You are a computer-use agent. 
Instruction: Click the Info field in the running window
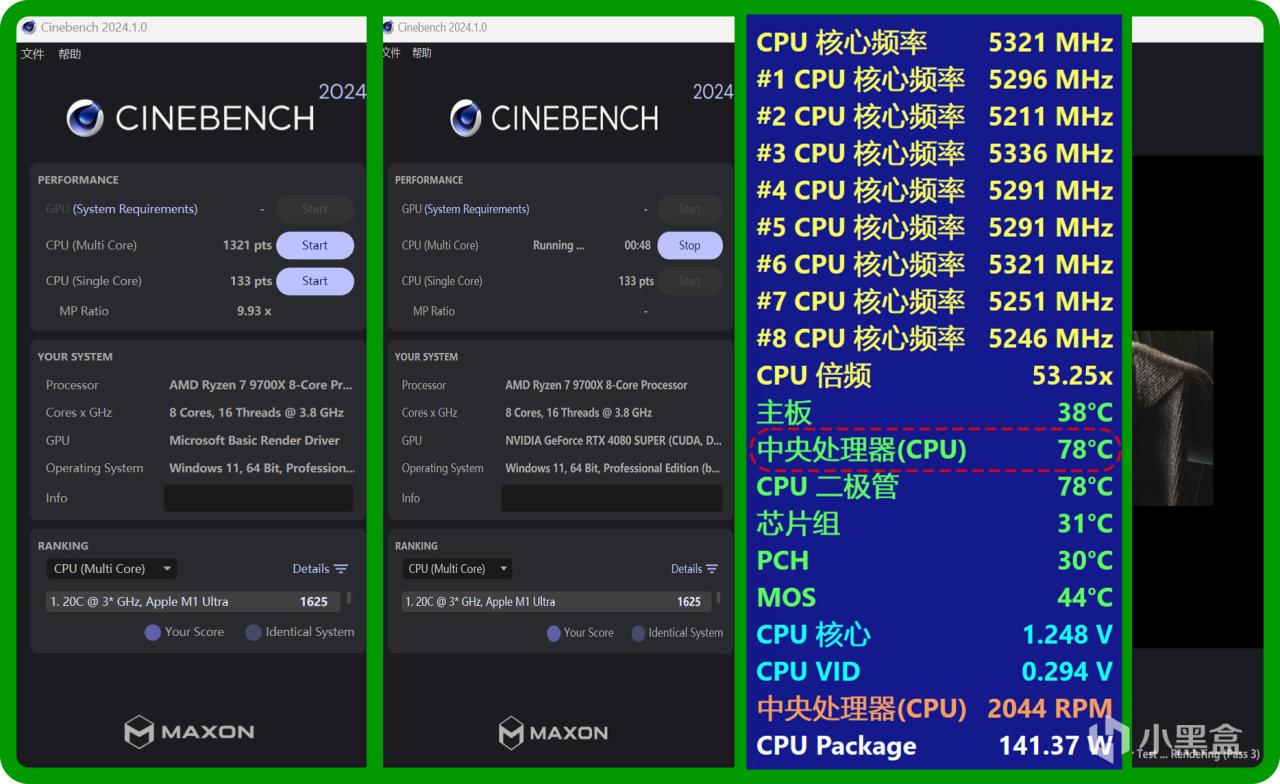(611, 498)
